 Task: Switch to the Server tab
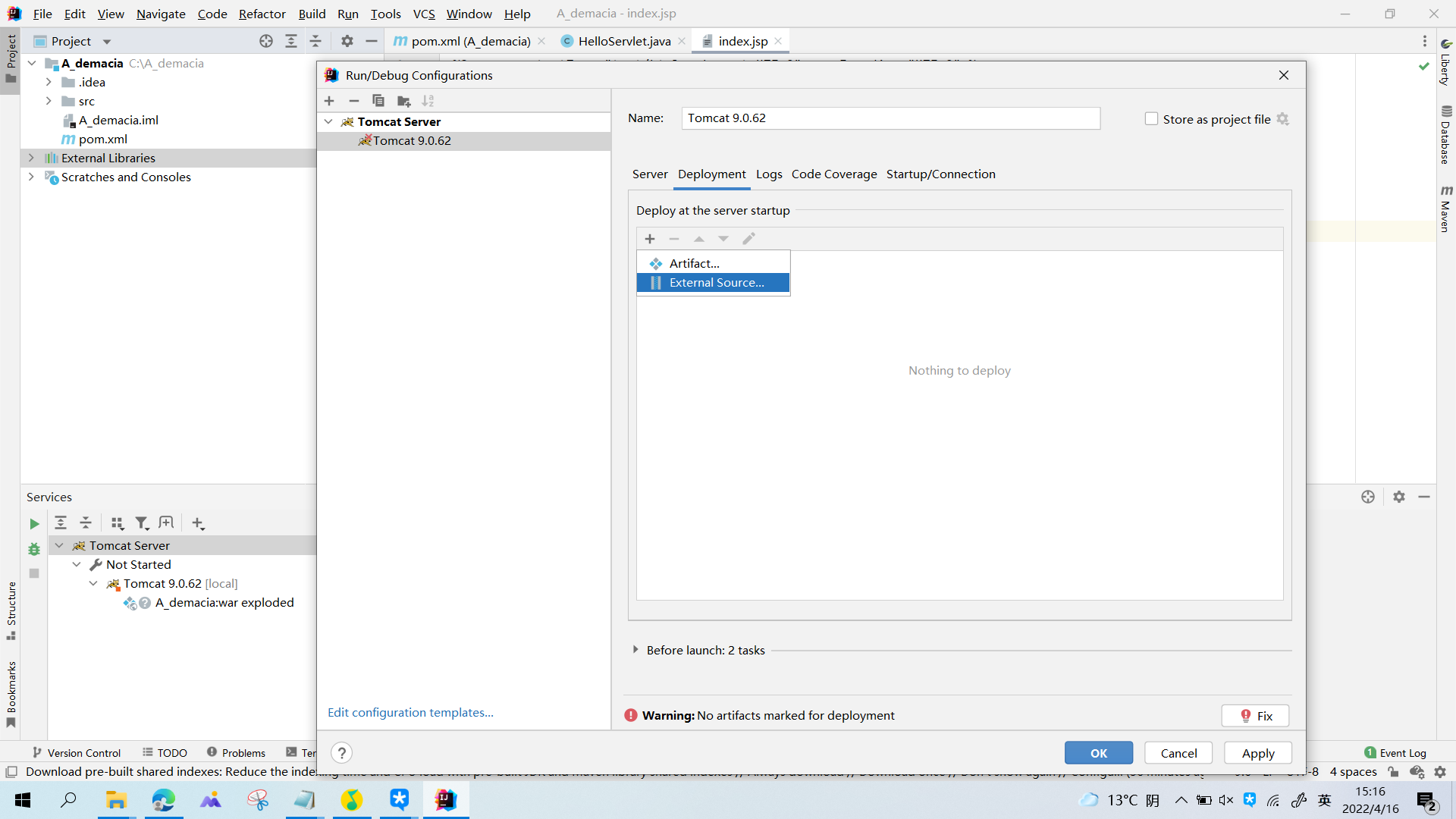650,174
